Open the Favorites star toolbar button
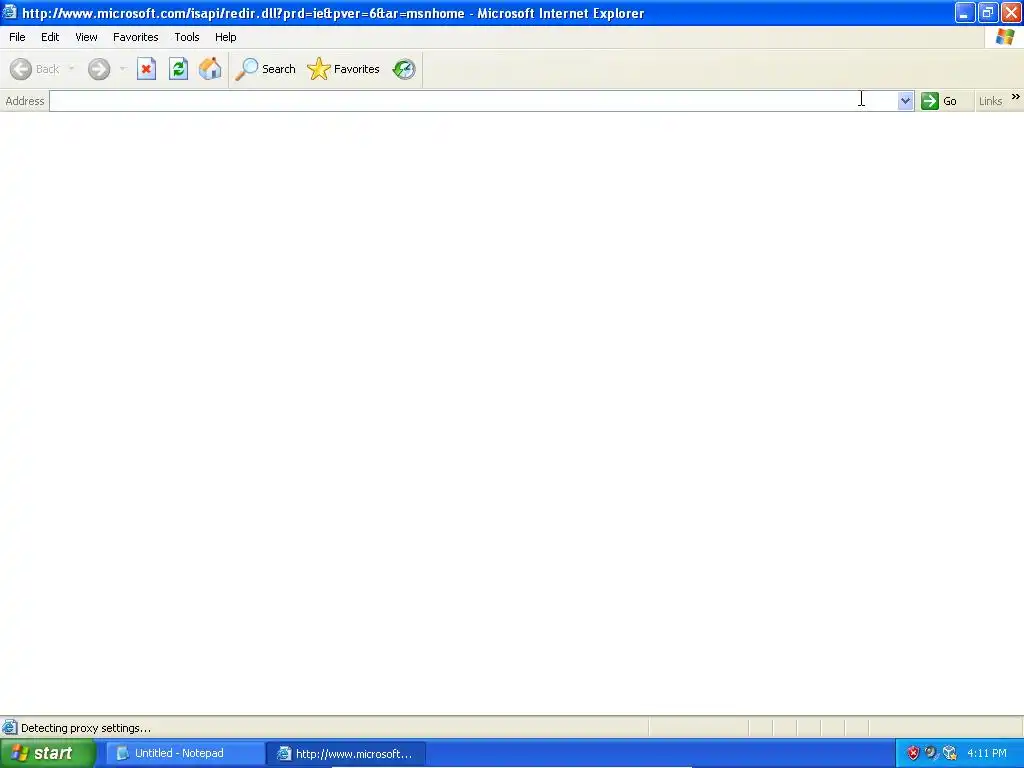Image resolution: width=1024 pixels, height=768 pixels. pyautogui.click(x=344, y=69)
